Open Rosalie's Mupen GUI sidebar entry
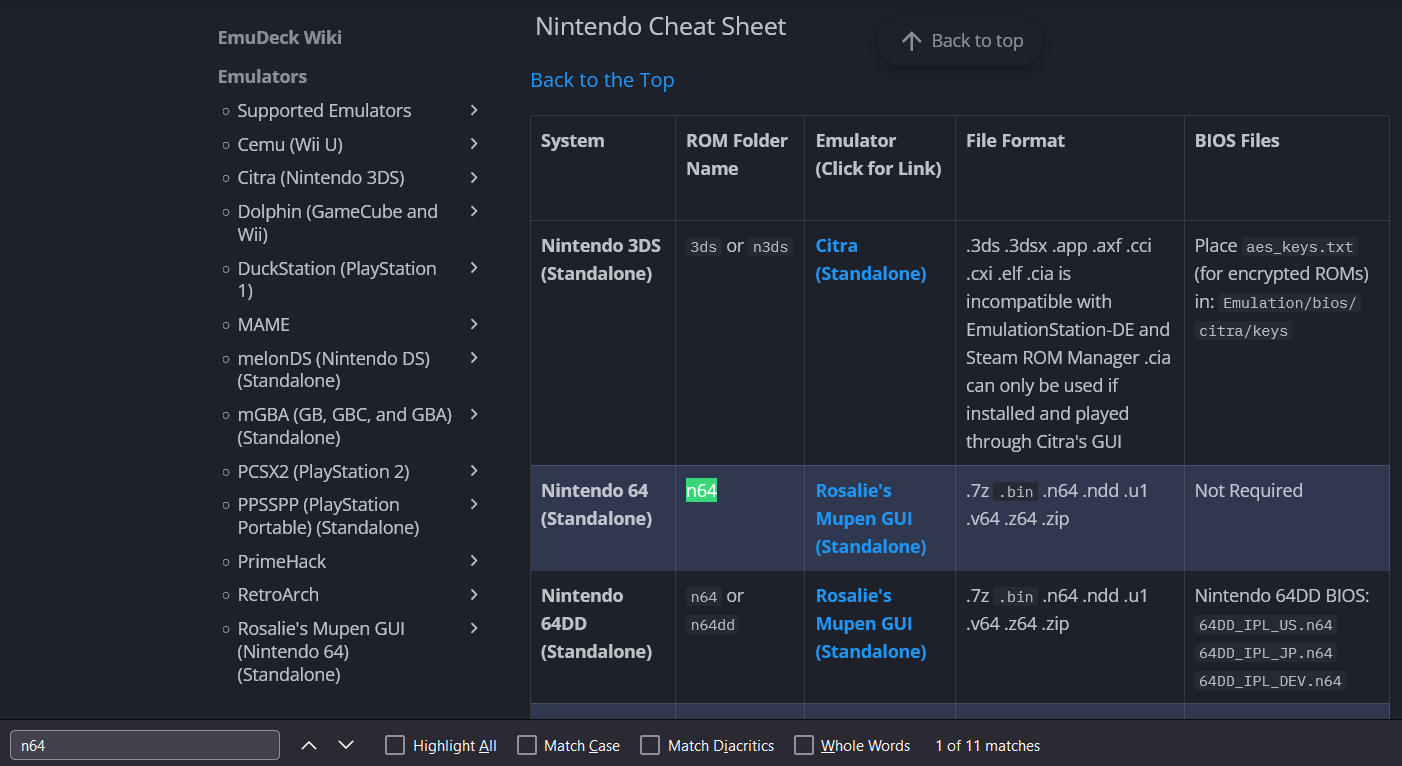 321,651
